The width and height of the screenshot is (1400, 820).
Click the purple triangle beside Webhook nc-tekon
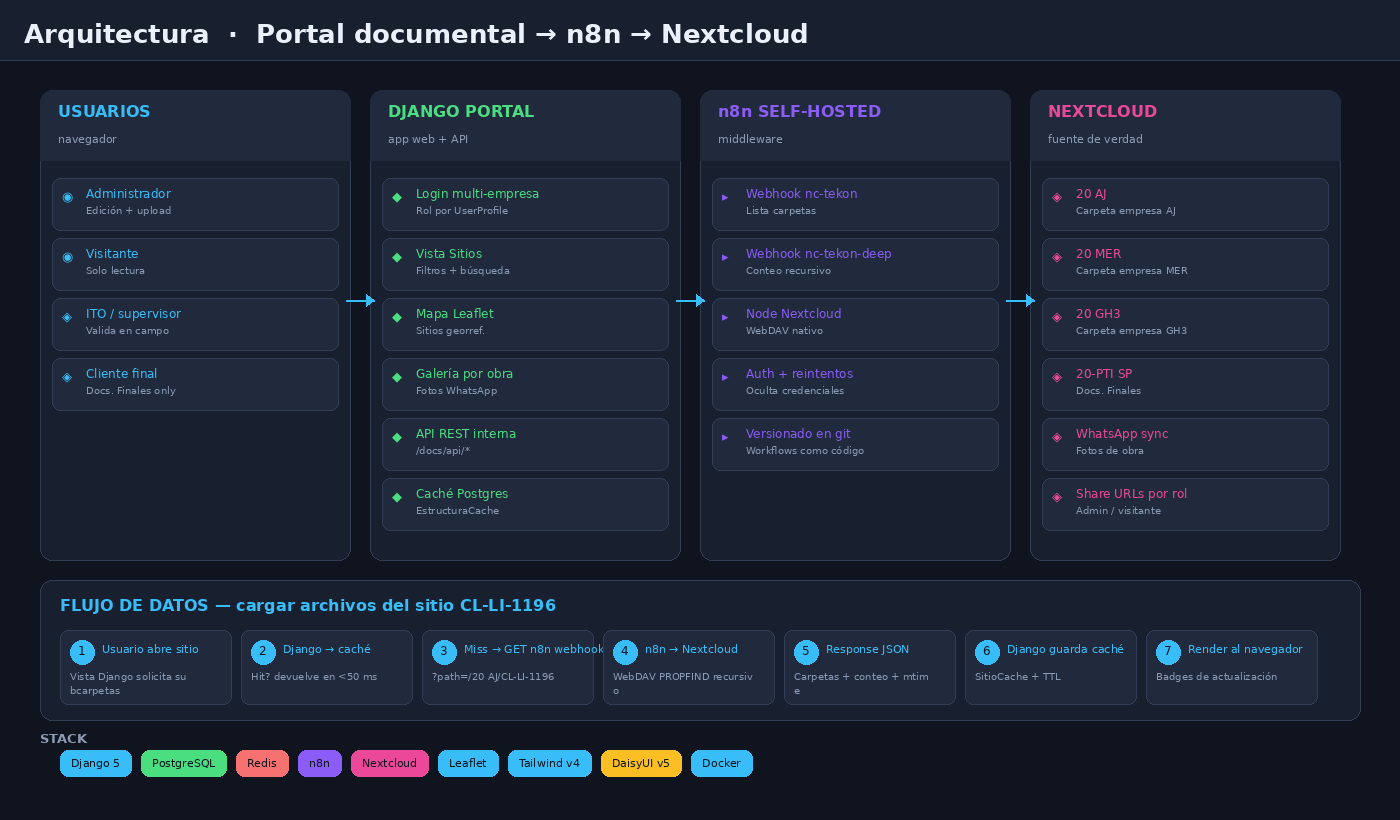(726, 197)
